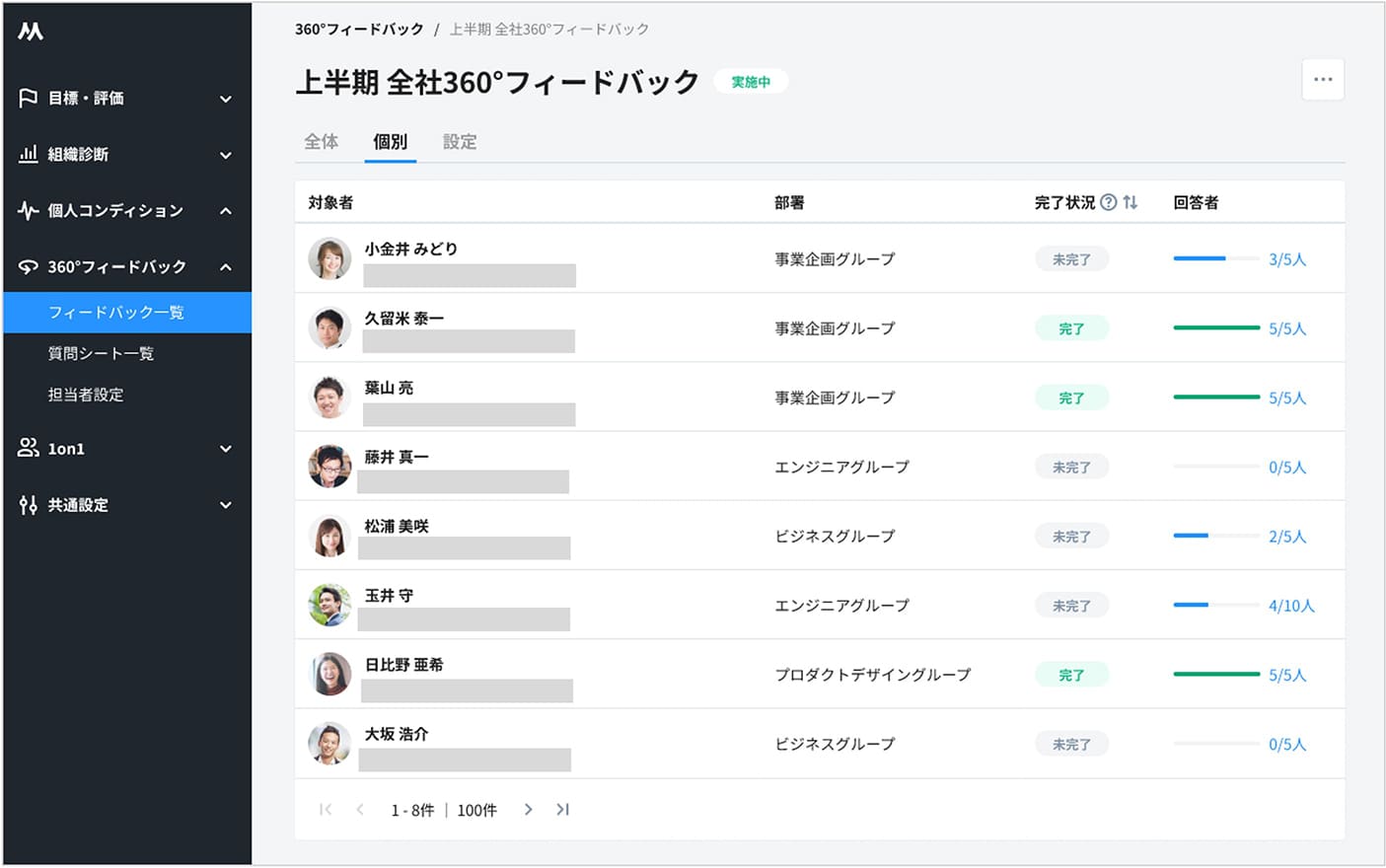Screen dimensions: 1386x868
Task: Jump to last page with the skip-forward icon
Action: (562, 809)
